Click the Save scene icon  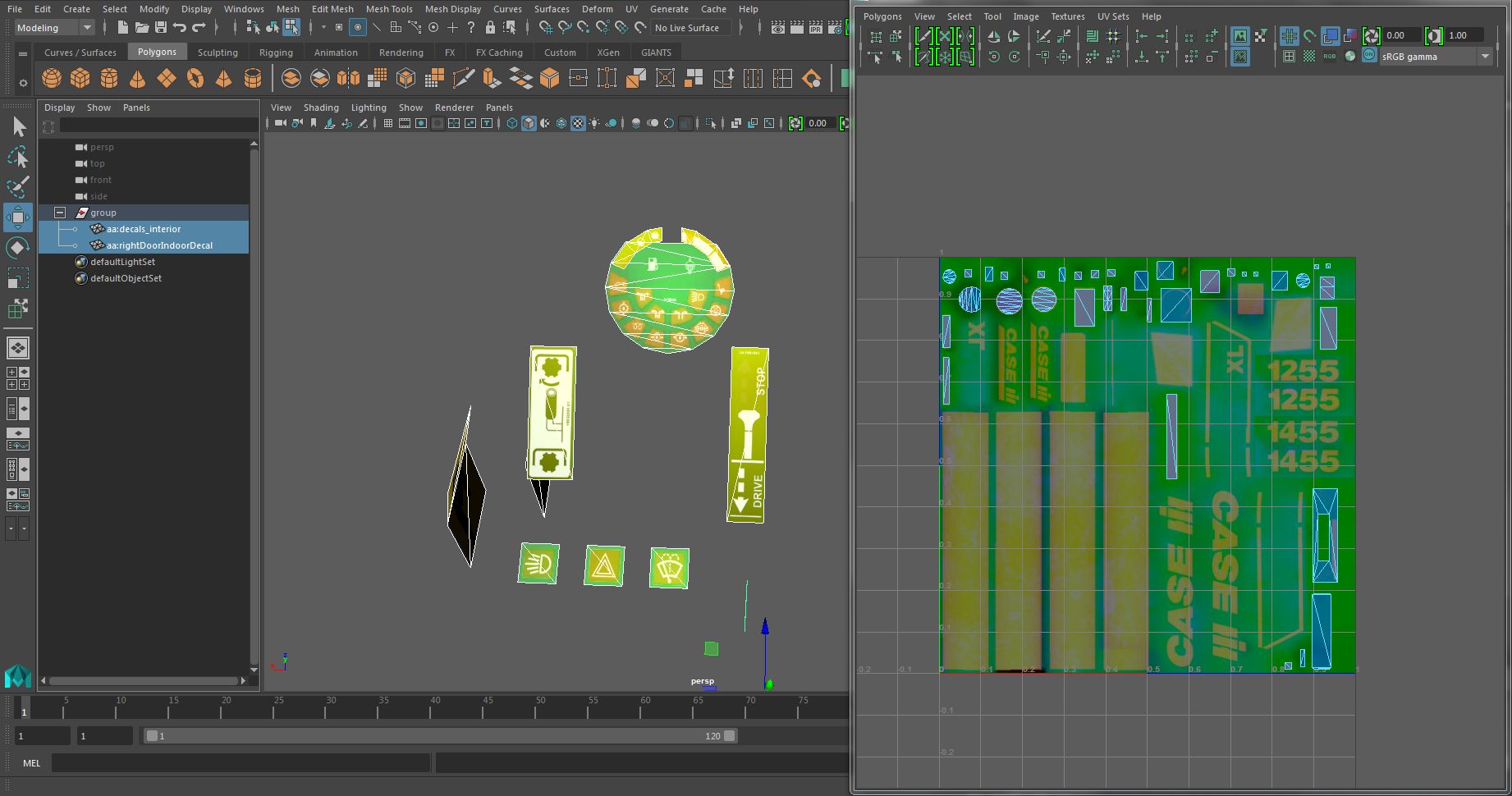coord(161,28)
